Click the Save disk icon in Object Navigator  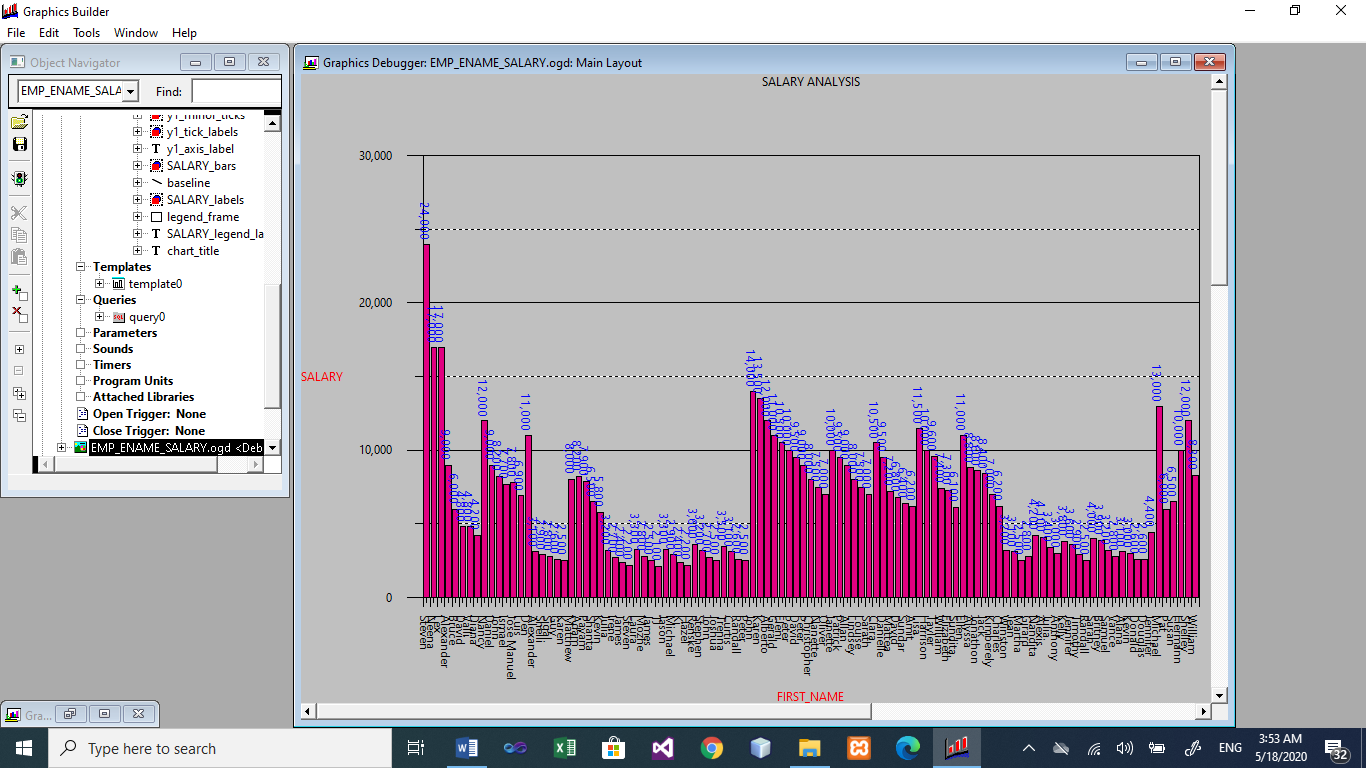19,144
